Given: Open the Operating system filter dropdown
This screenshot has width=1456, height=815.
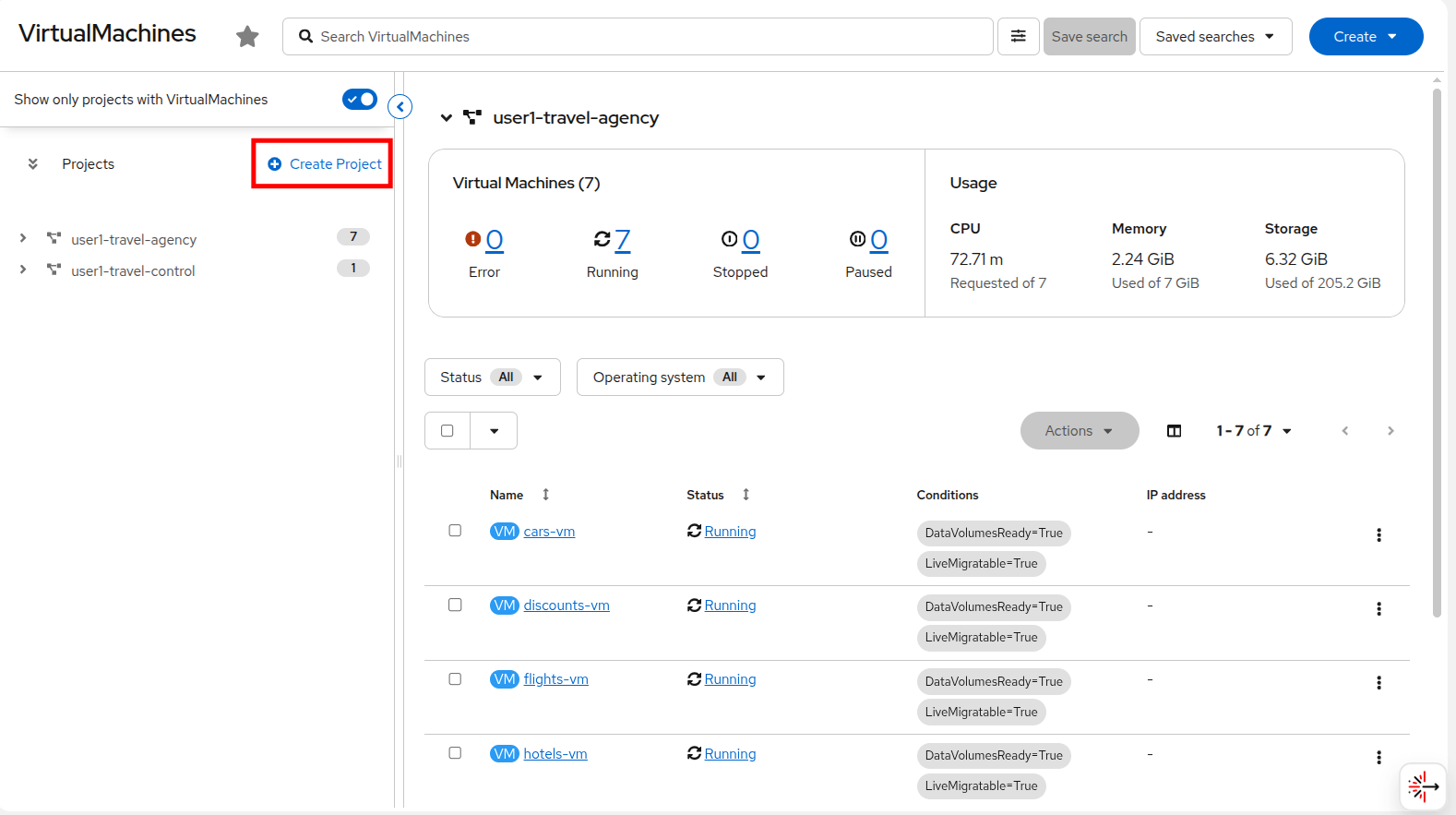Looking at the screenshot, I should 679,378.
